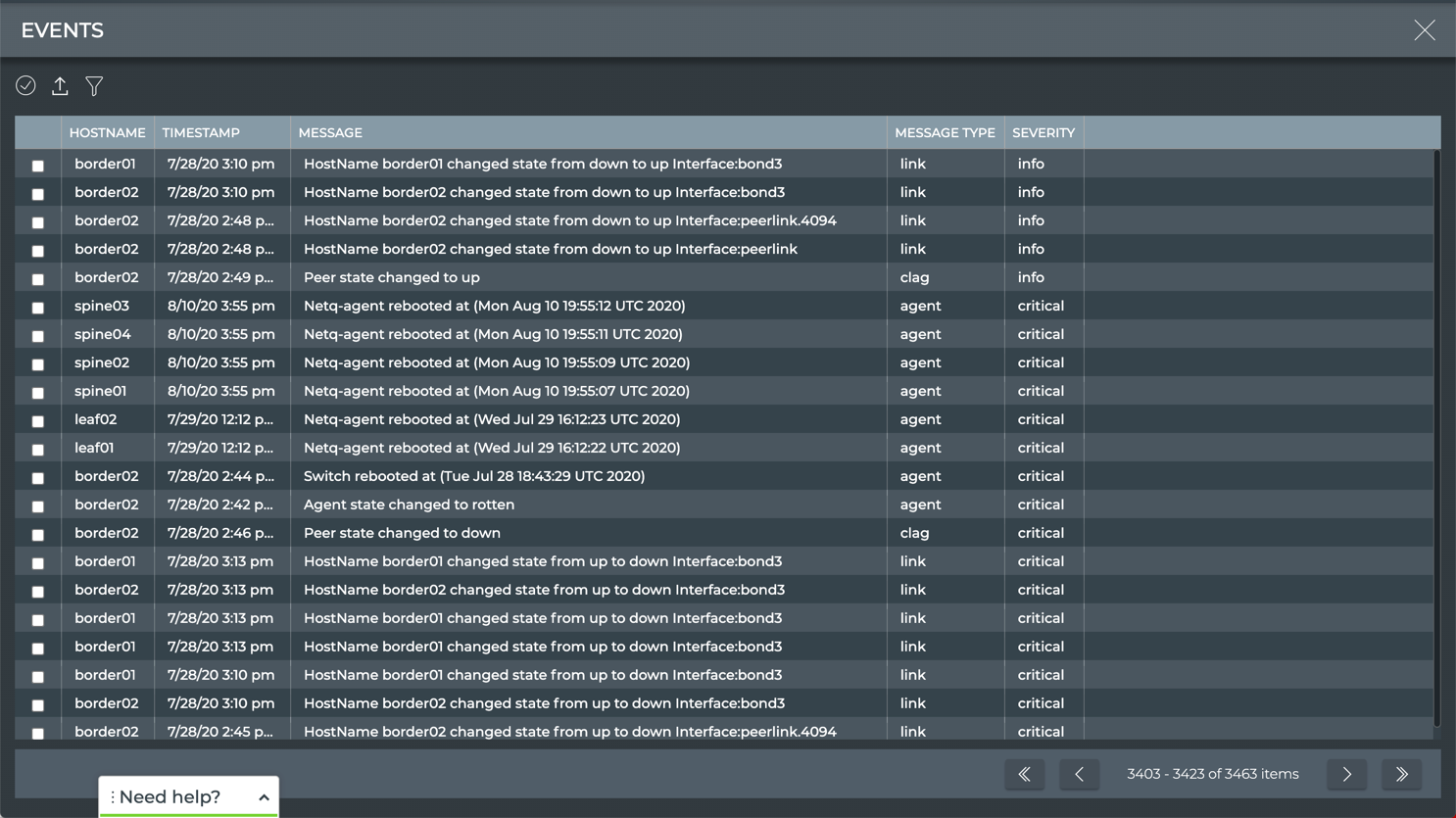
Task: Export the events list
Action: (x=60, y=86)
